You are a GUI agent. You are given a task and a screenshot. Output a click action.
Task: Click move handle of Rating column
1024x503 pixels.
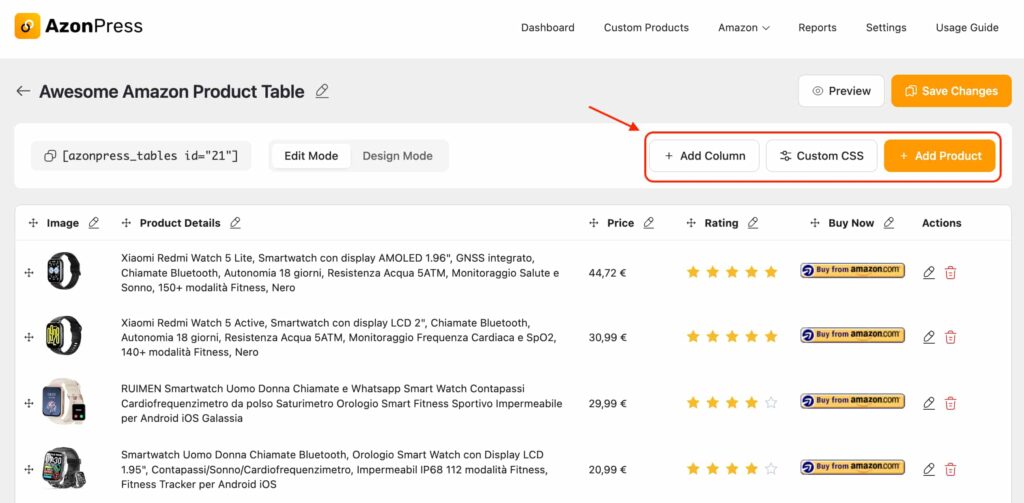[x=691, y=223]
